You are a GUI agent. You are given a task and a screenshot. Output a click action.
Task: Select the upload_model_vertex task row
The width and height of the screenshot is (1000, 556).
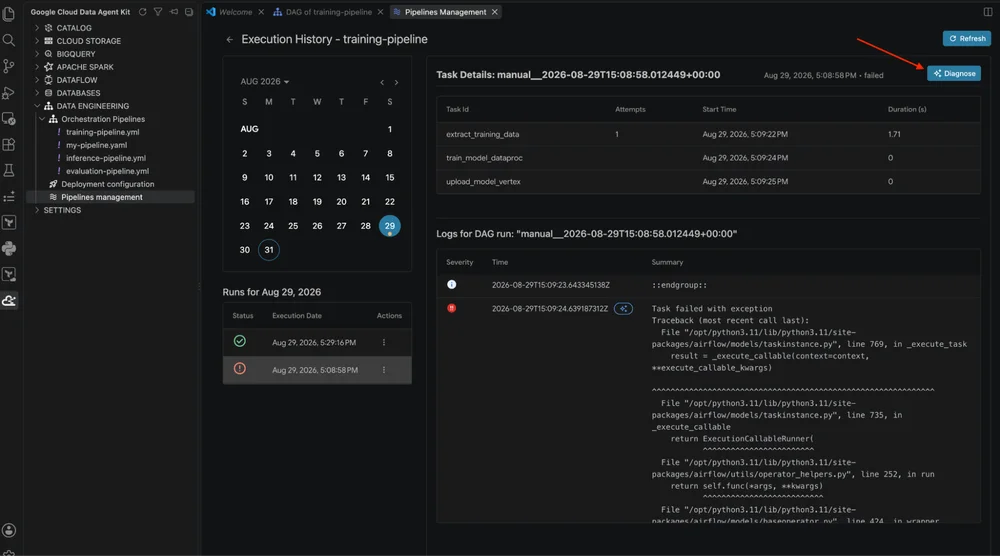pyautogui.click(x=708, y=182)
